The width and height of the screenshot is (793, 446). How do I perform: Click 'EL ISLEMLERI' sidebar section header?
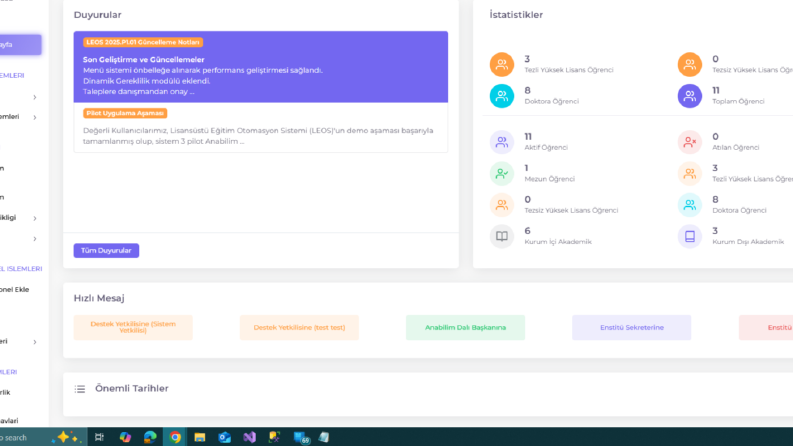pyautogui.click(x=21, y=269)
